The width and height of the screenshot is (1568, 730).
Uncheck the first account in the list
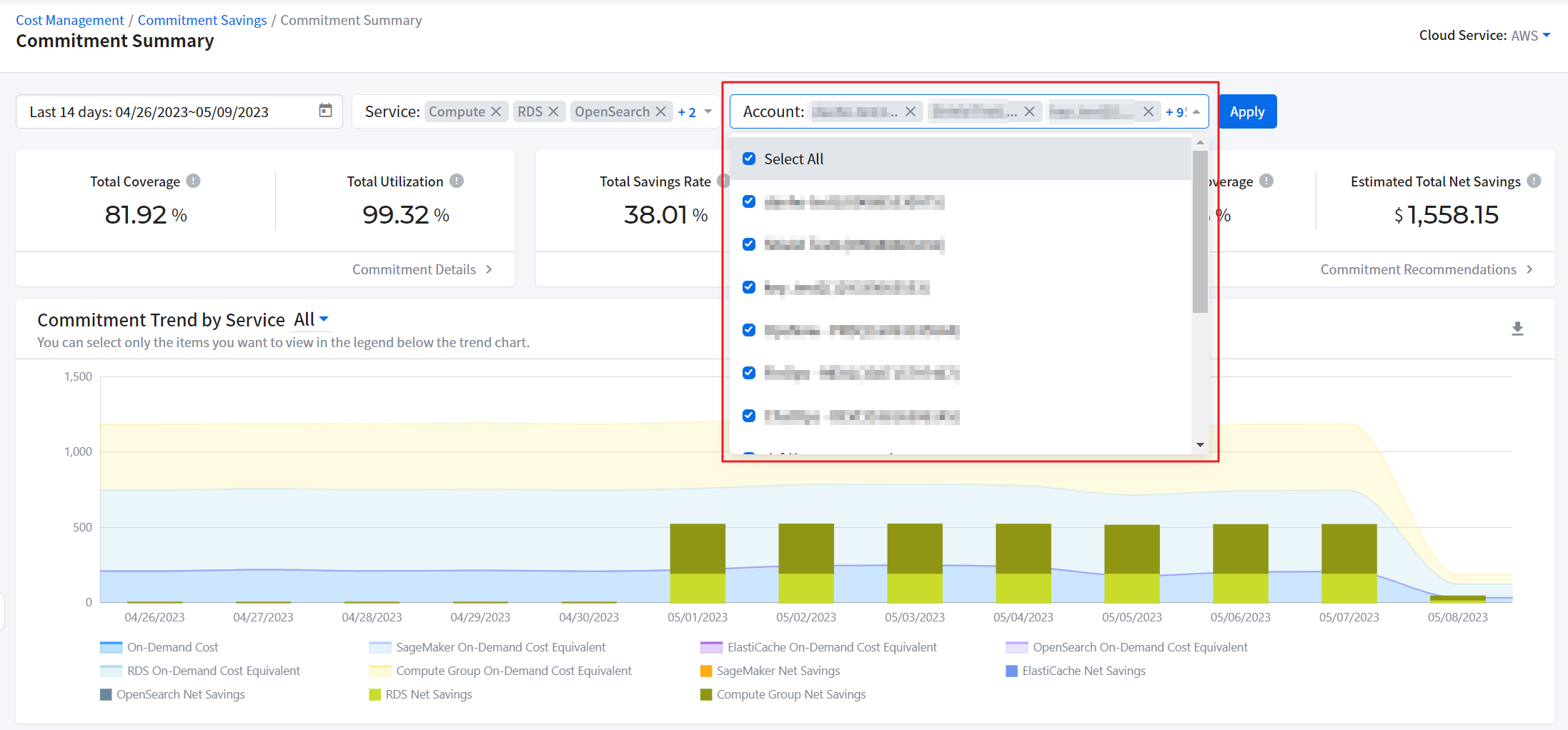749,201
